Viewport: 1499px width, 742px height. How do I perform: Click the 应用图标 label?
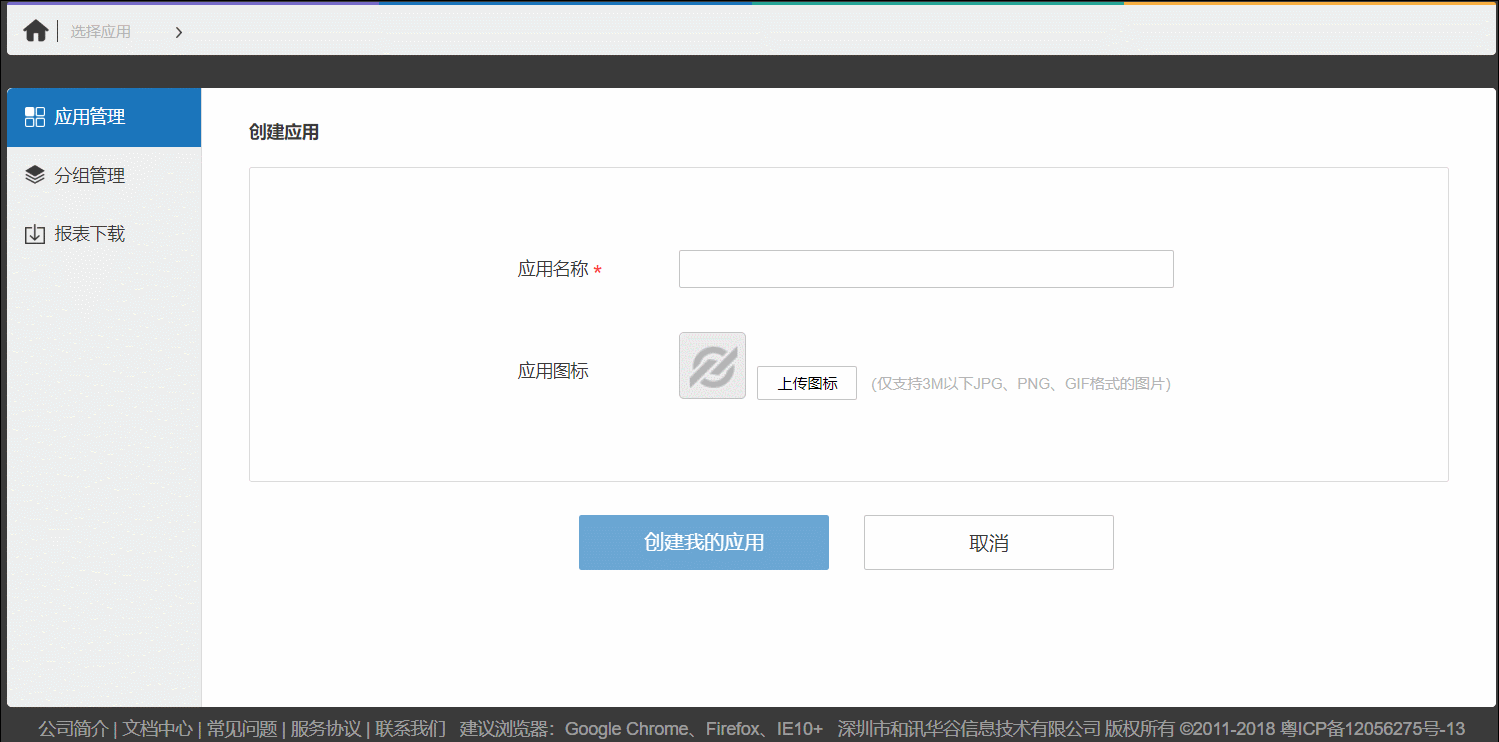553,371
